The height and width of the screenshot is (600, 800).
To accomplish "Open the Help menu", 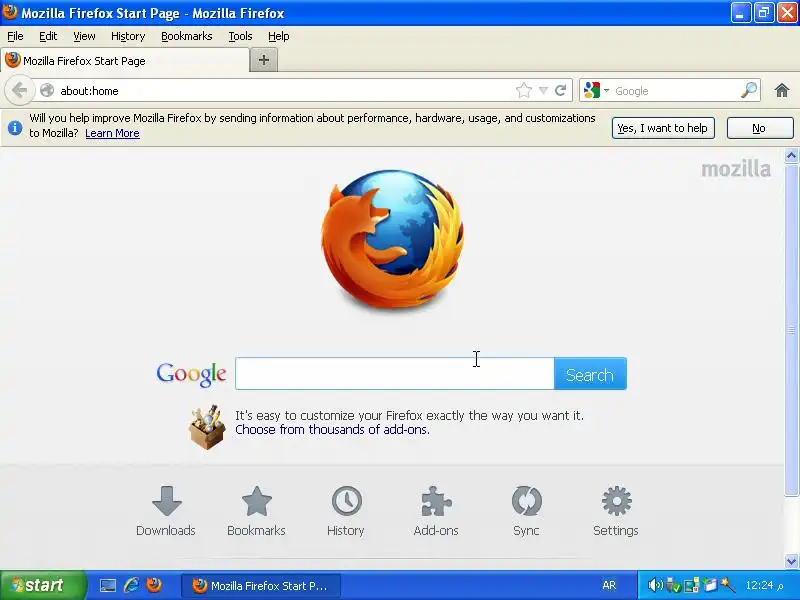I will coord(279,36).
